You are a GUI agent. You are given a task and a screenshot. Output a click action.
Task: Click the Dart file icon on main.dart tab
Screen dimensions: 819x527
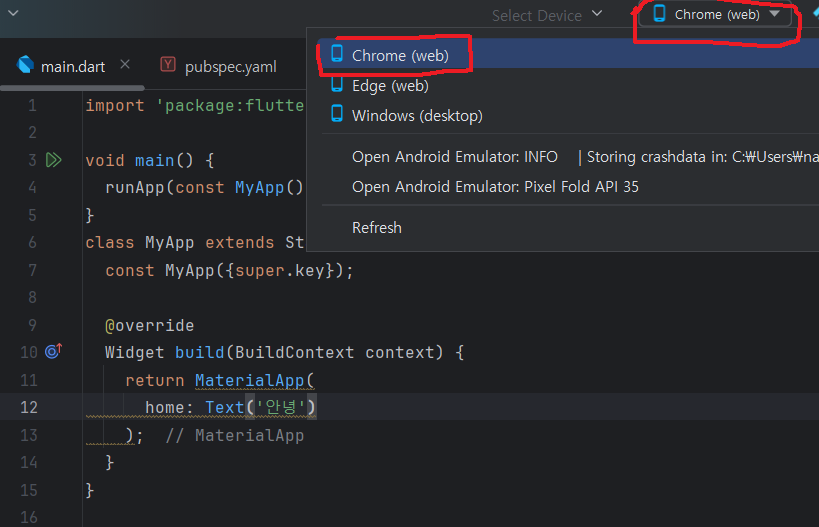25,65
